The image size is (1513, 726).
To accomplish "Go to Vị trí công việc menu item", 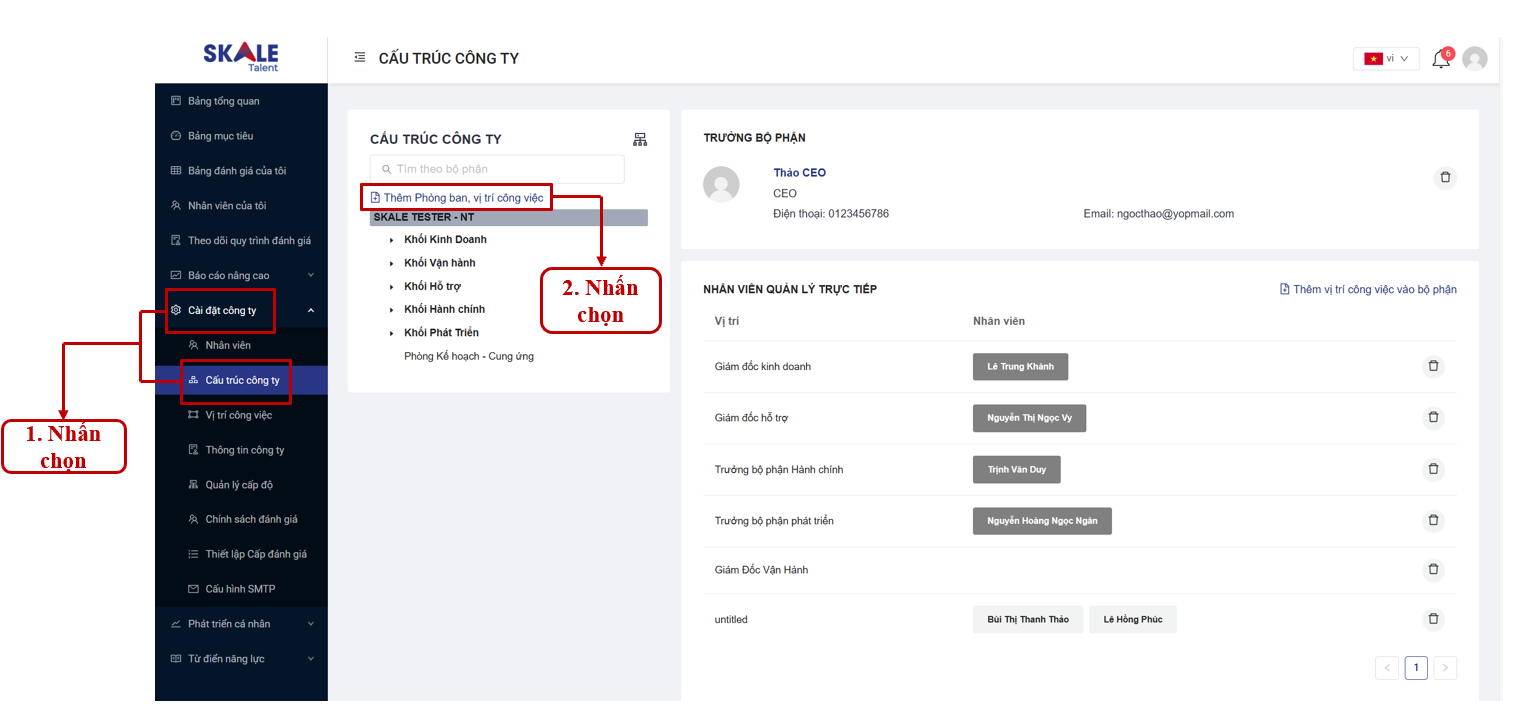I will click(238, 415).
